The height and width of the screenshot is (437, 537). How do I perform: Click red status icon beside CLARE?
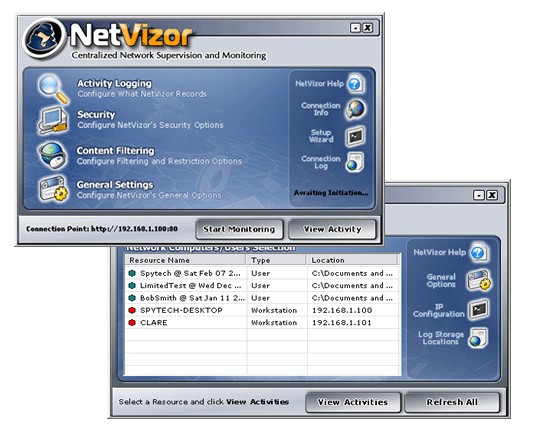[x=132, y=323]
